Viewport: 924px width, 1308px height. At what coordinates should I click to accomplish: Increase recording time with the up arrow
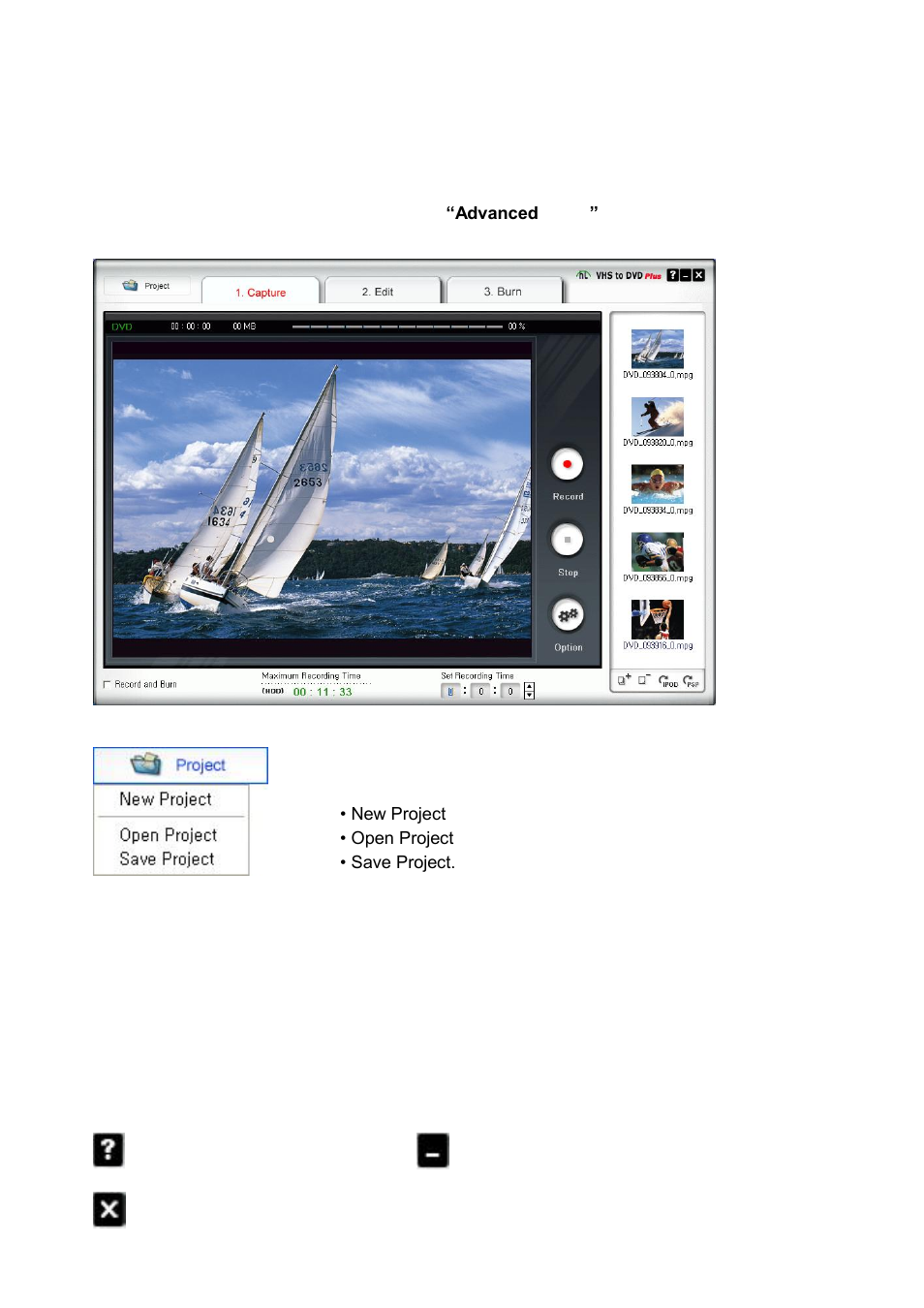point(529,687)
